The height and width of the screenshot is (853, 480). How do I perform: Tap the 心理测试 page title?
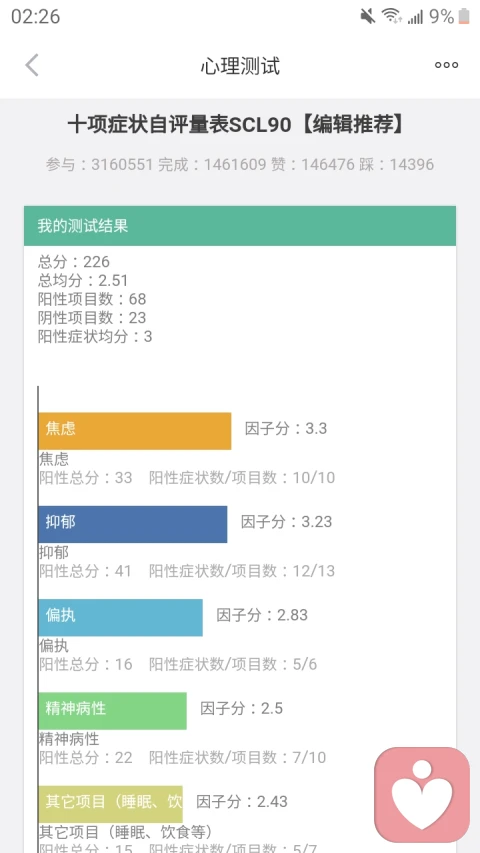tap(240, 66)
